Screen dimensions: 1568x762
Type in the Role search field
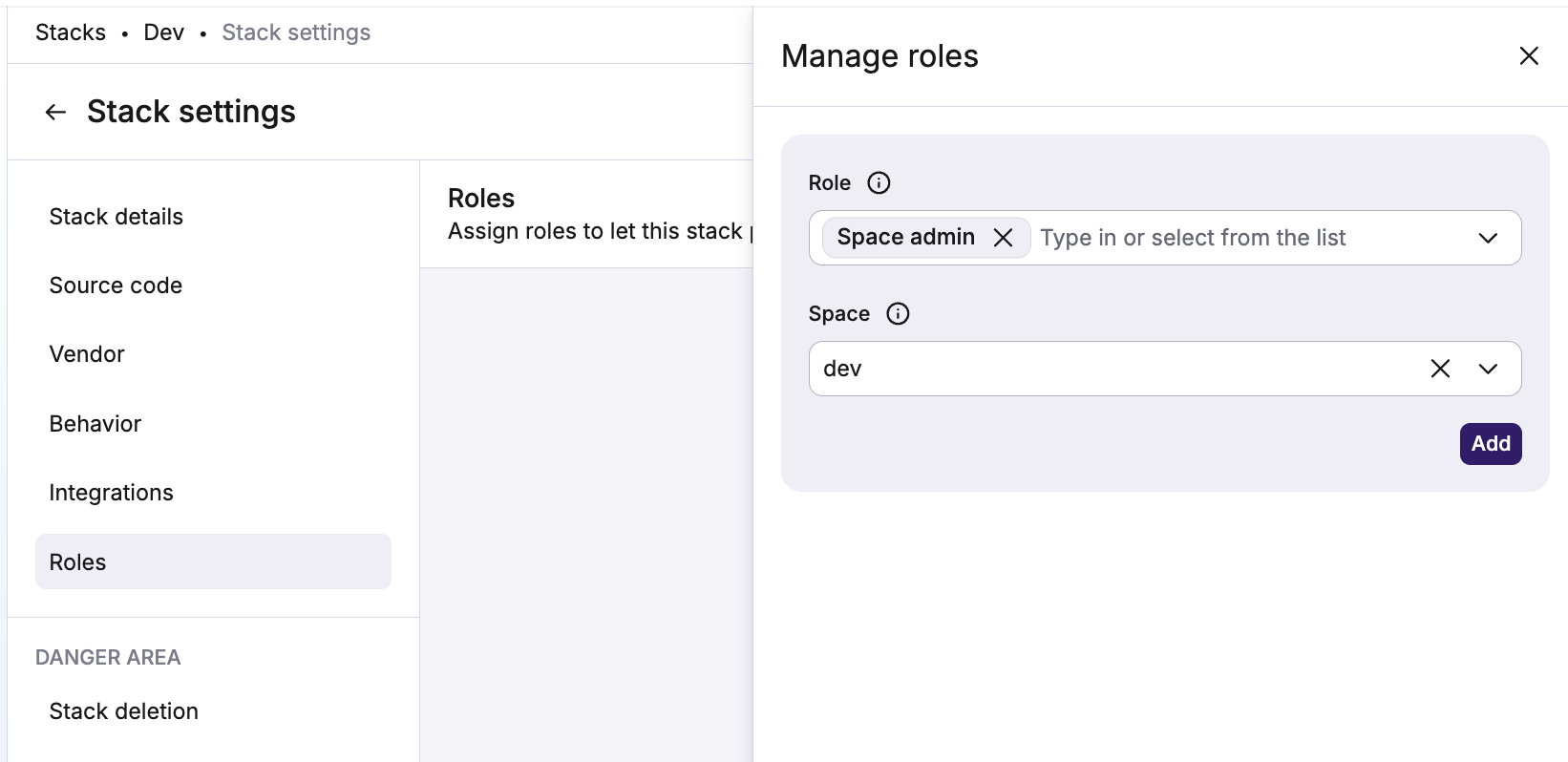click(1241, 238)
